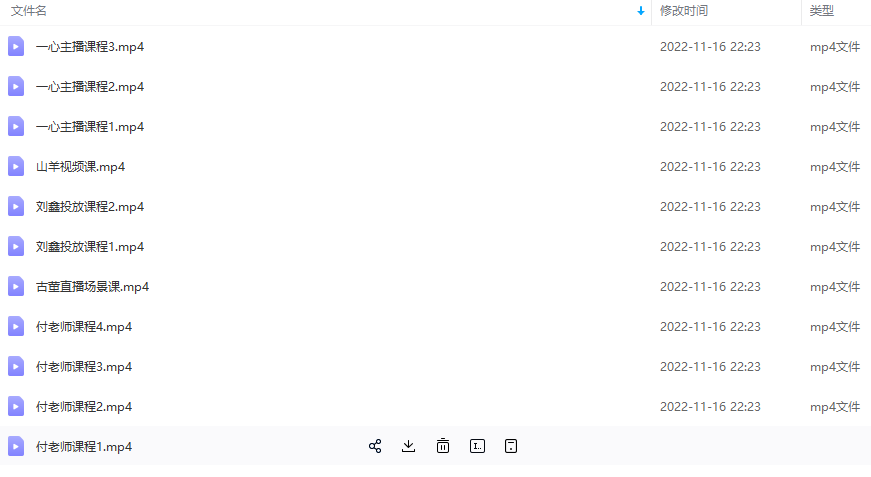This screenshot has height=477, width=871.
Task: Sort files by 修改时间 column header
Action: [x=684, y=11]
